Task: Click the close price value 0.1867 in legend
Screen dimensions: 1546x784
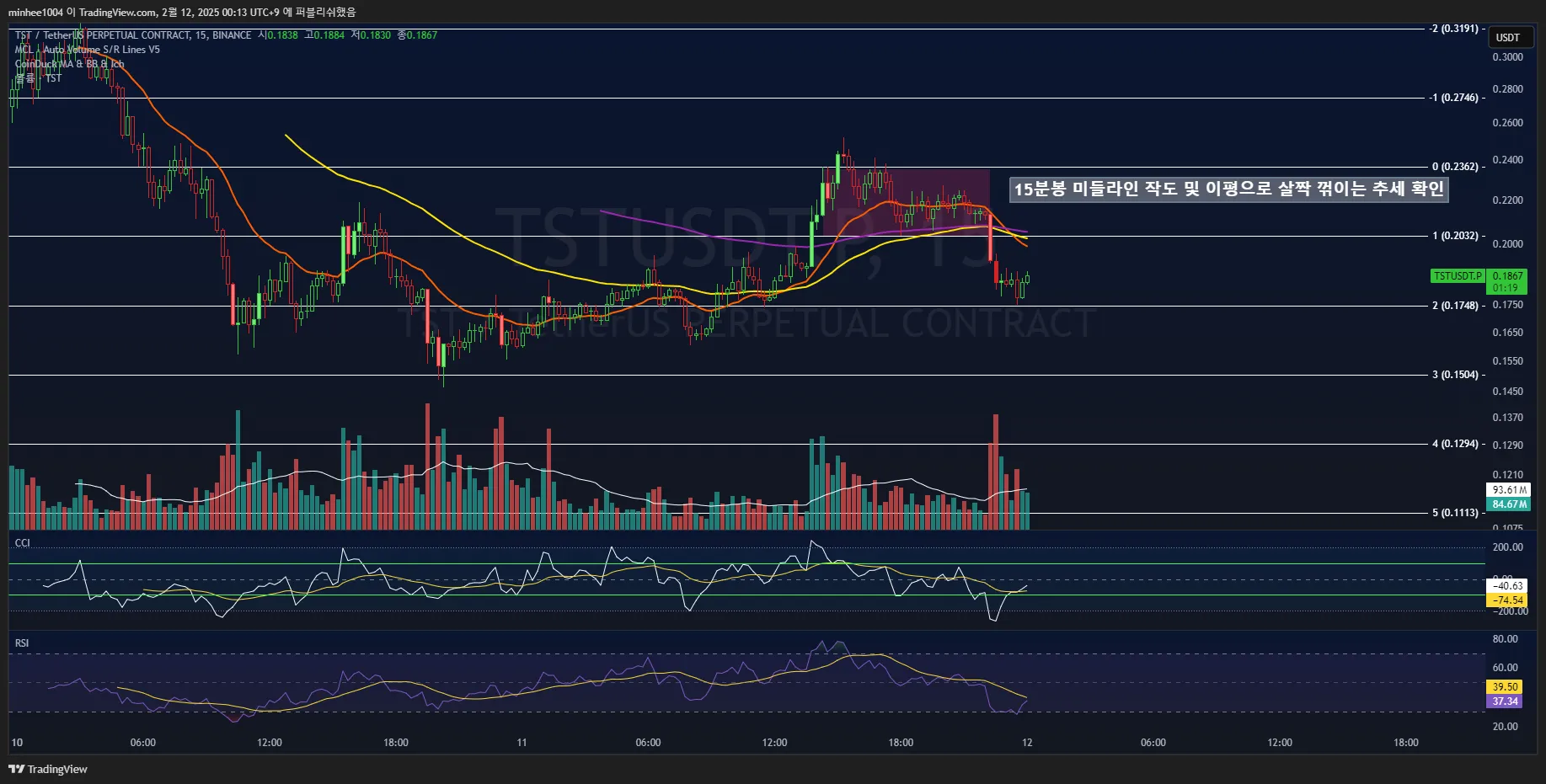Action: tap(422, 35)
